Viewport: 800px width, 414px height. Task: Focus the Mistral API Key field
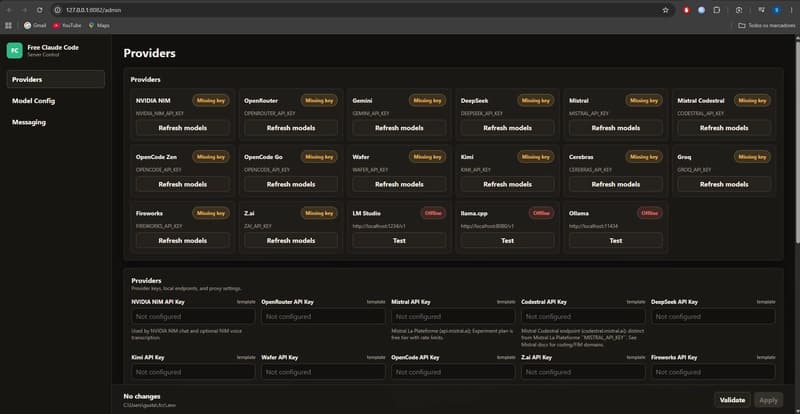[453, 316]
